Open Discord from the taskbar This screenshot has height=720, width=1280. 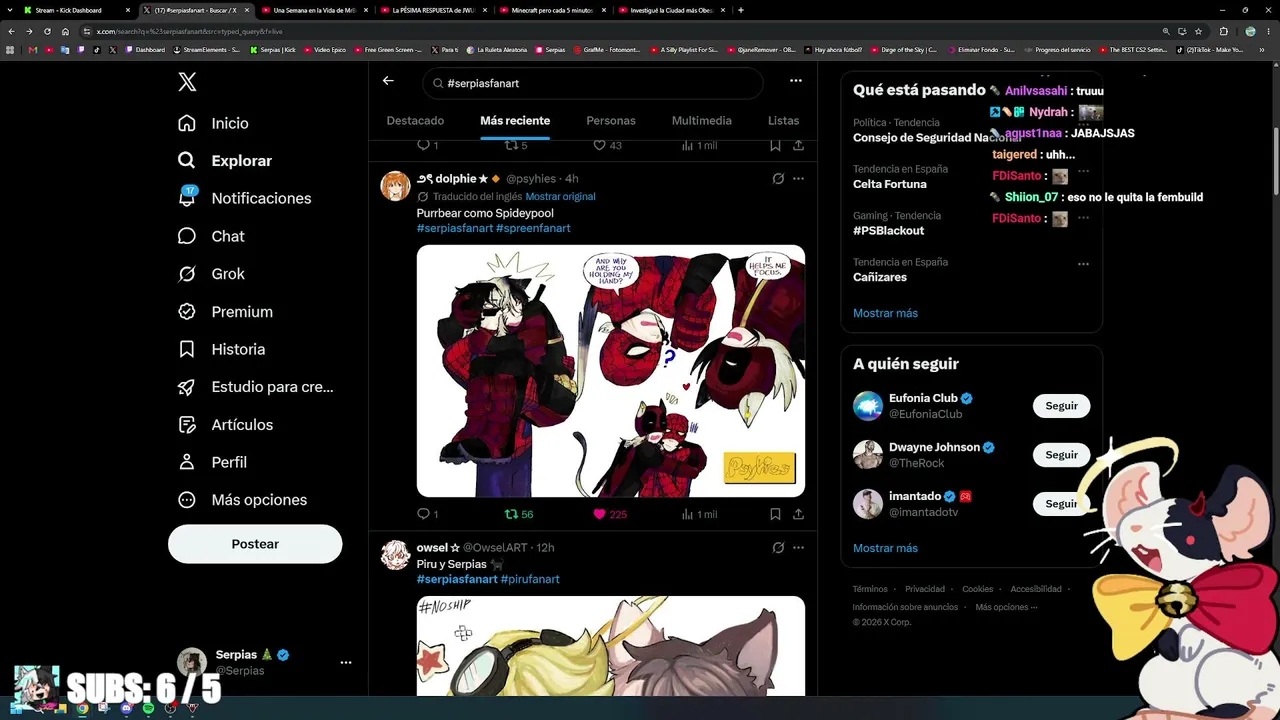pyautogui.click(x=126, y=708)
